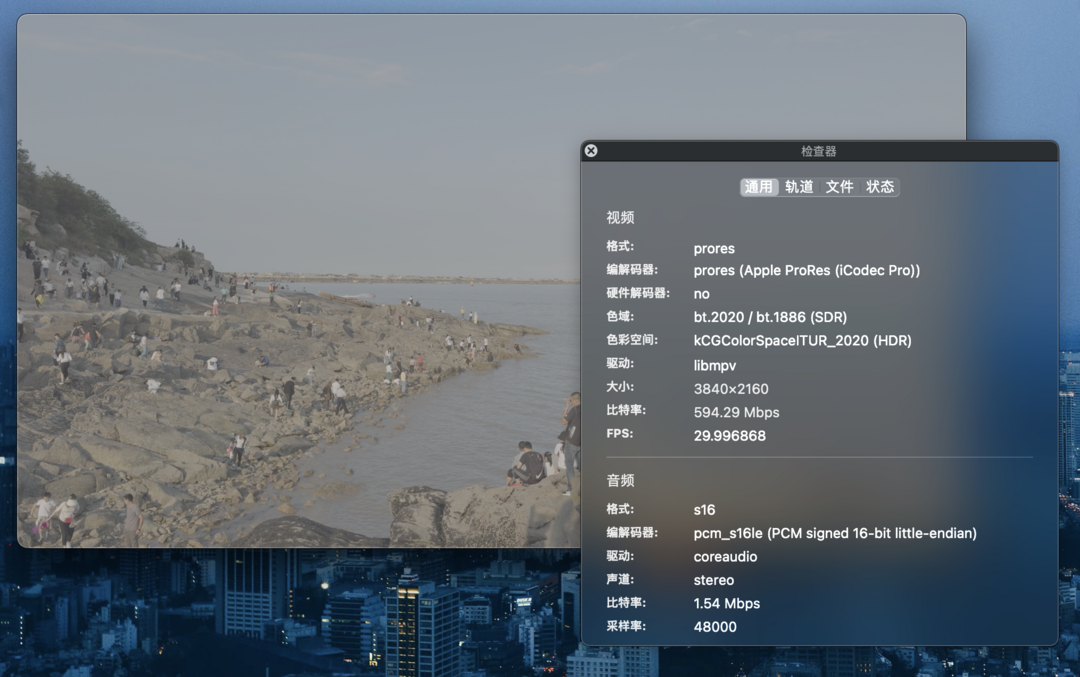
Task: Click the FPS value 29.996868
Action: pyautogui.click(x=730, y=436)
